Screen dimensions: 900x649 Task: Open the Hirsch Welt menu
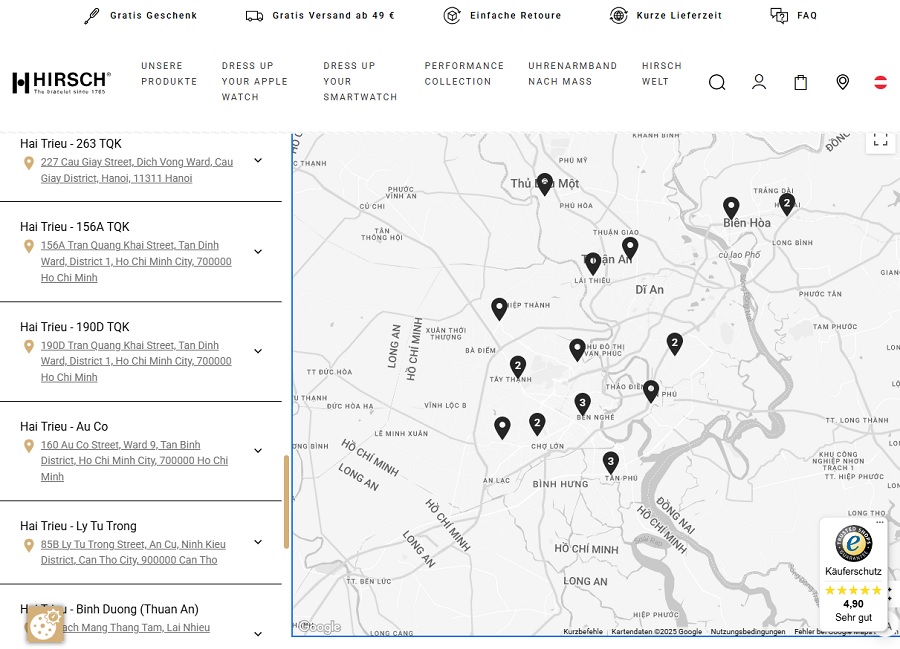coord(661,73)
